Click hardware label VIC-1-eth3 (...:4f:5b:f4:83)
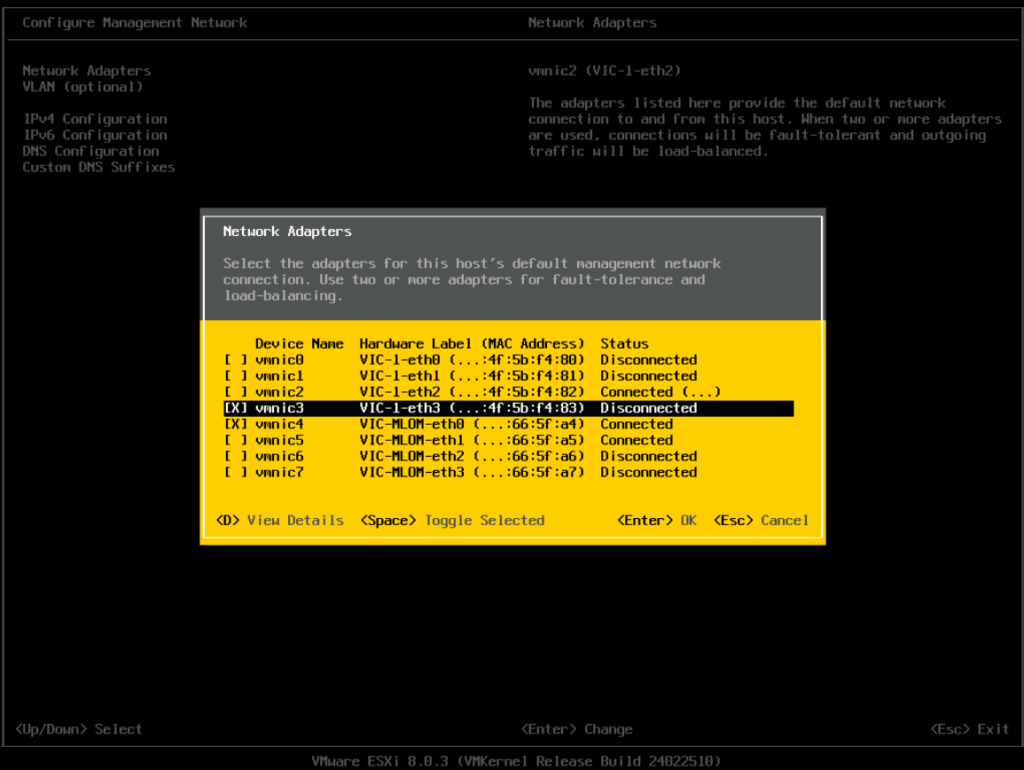1024x770 pixels. click(472, 408)
